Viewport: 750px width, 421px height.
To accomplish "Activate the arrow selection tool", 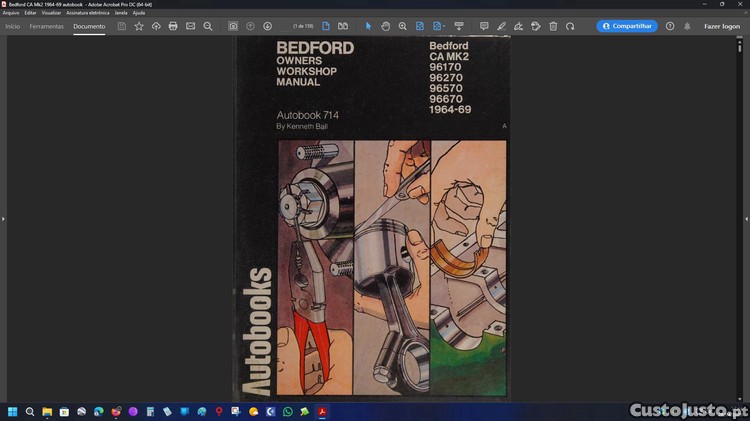I will click(368, 26).
